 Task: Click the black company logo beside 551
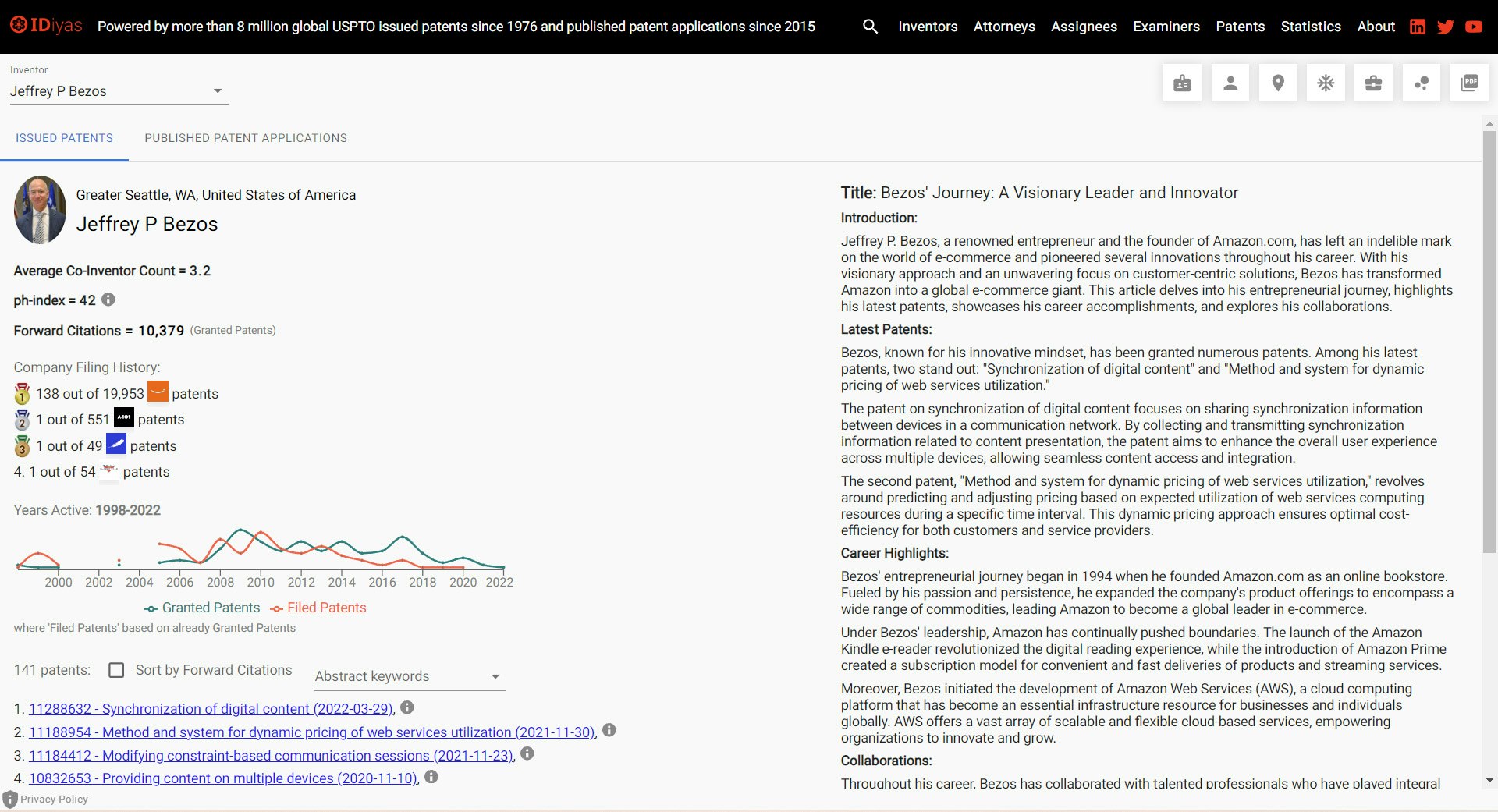(124, 418)
